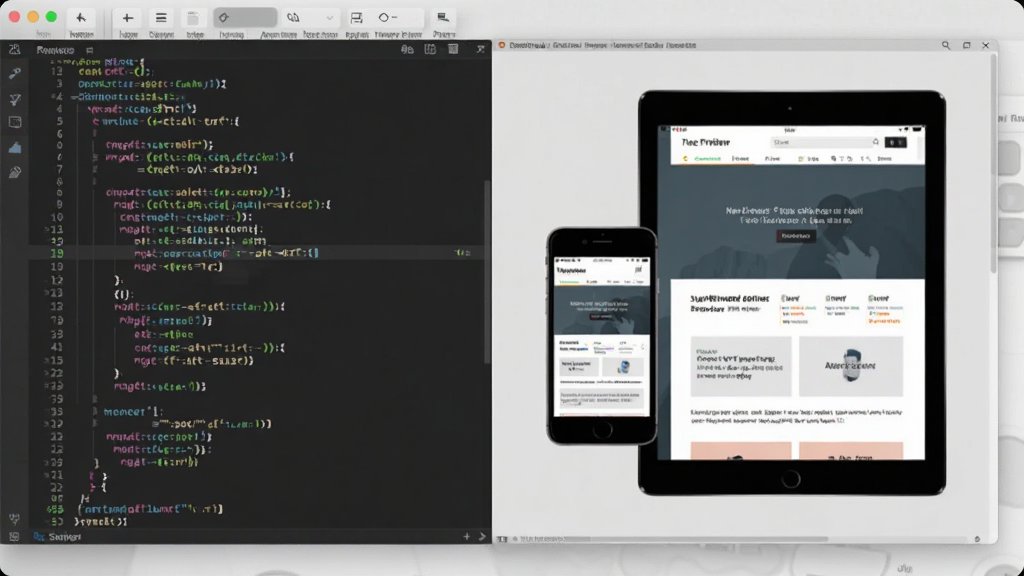Click the blue shape icon in left sidebar
Image resolution: width=1024 pixels, height=576 pixels.
(14, 148)
